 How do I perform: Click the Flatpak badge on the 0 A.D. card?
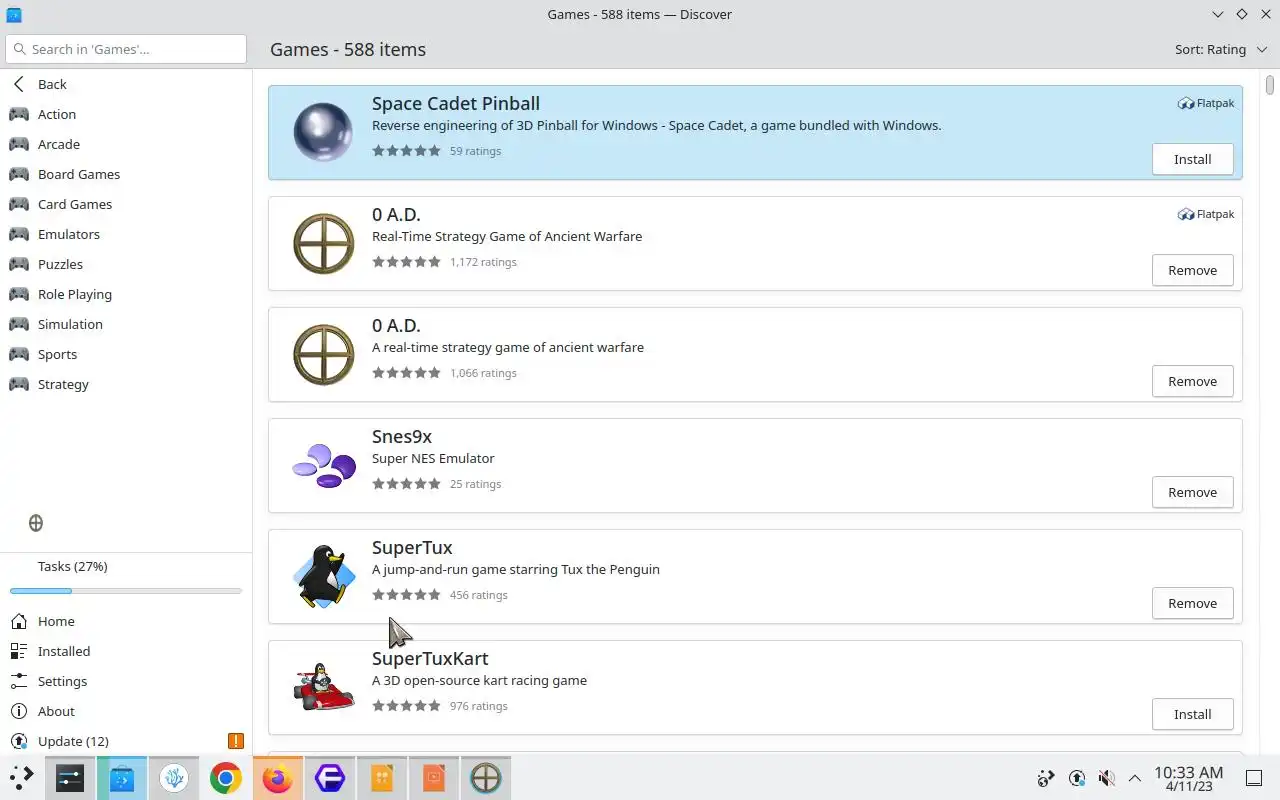click(x=1206, y=214)
